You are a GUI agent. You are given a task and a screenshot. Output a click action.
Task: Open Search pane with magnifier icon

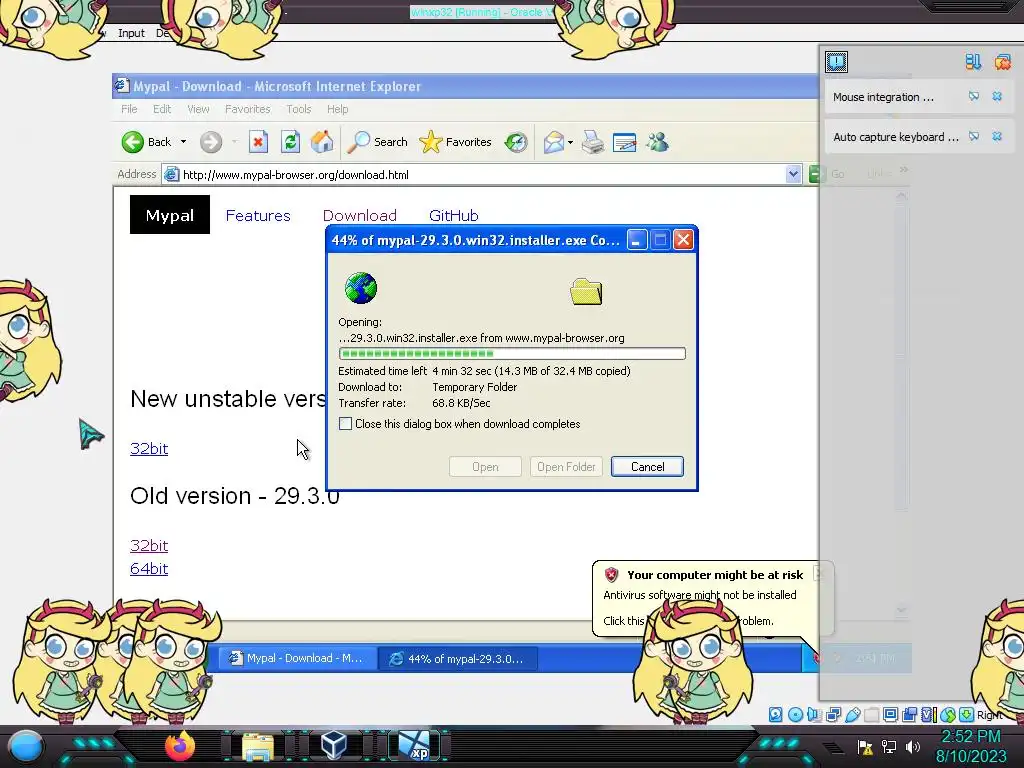[377, 142]
